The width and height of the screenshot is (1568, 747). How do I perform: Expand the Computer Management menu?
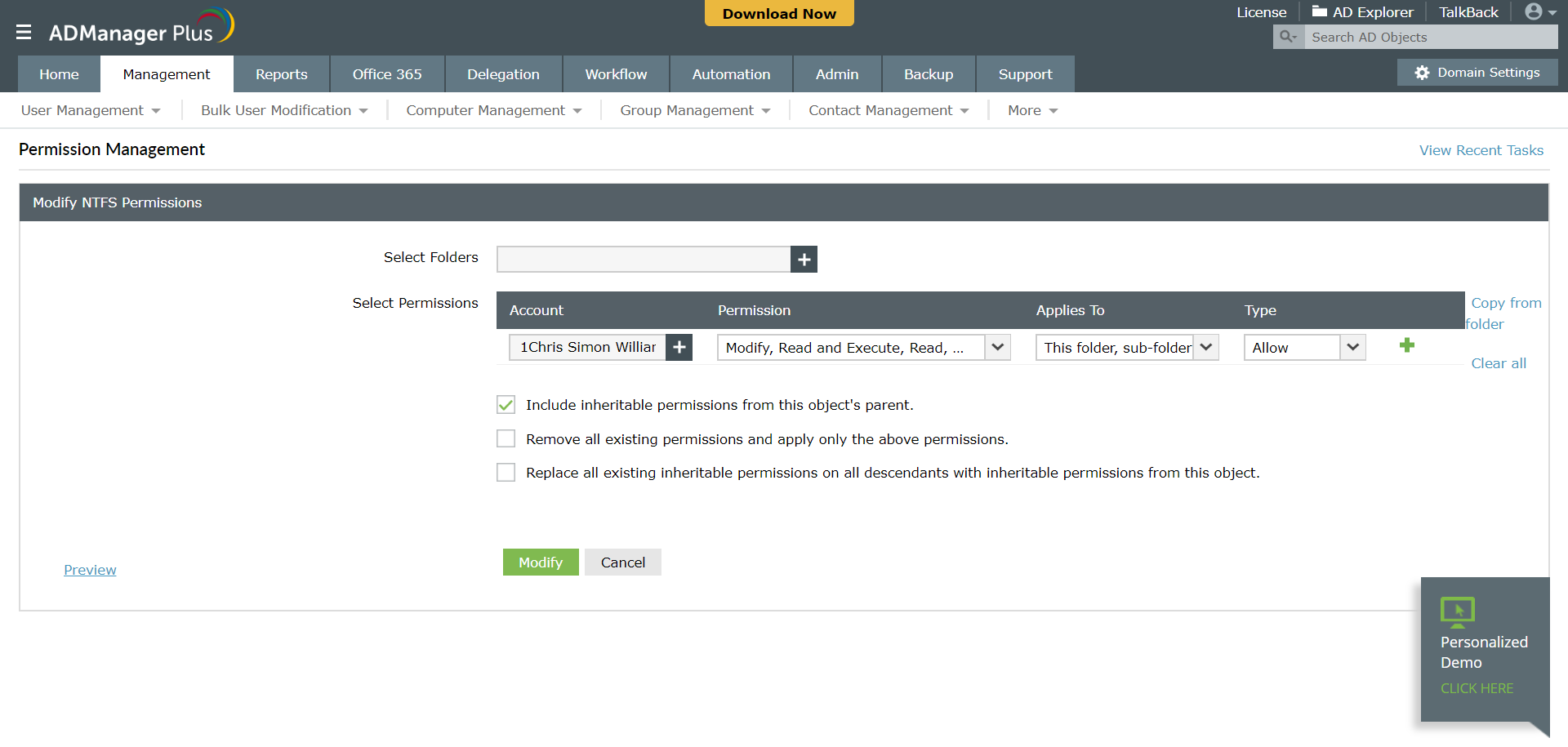tap(494, 110)
